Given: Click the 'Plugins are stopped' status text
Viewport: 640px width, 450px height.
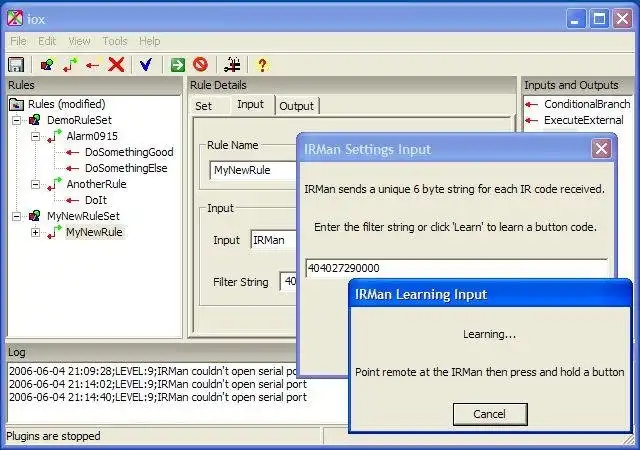Looking at the screenshot, I should click(x=53, y=436).
